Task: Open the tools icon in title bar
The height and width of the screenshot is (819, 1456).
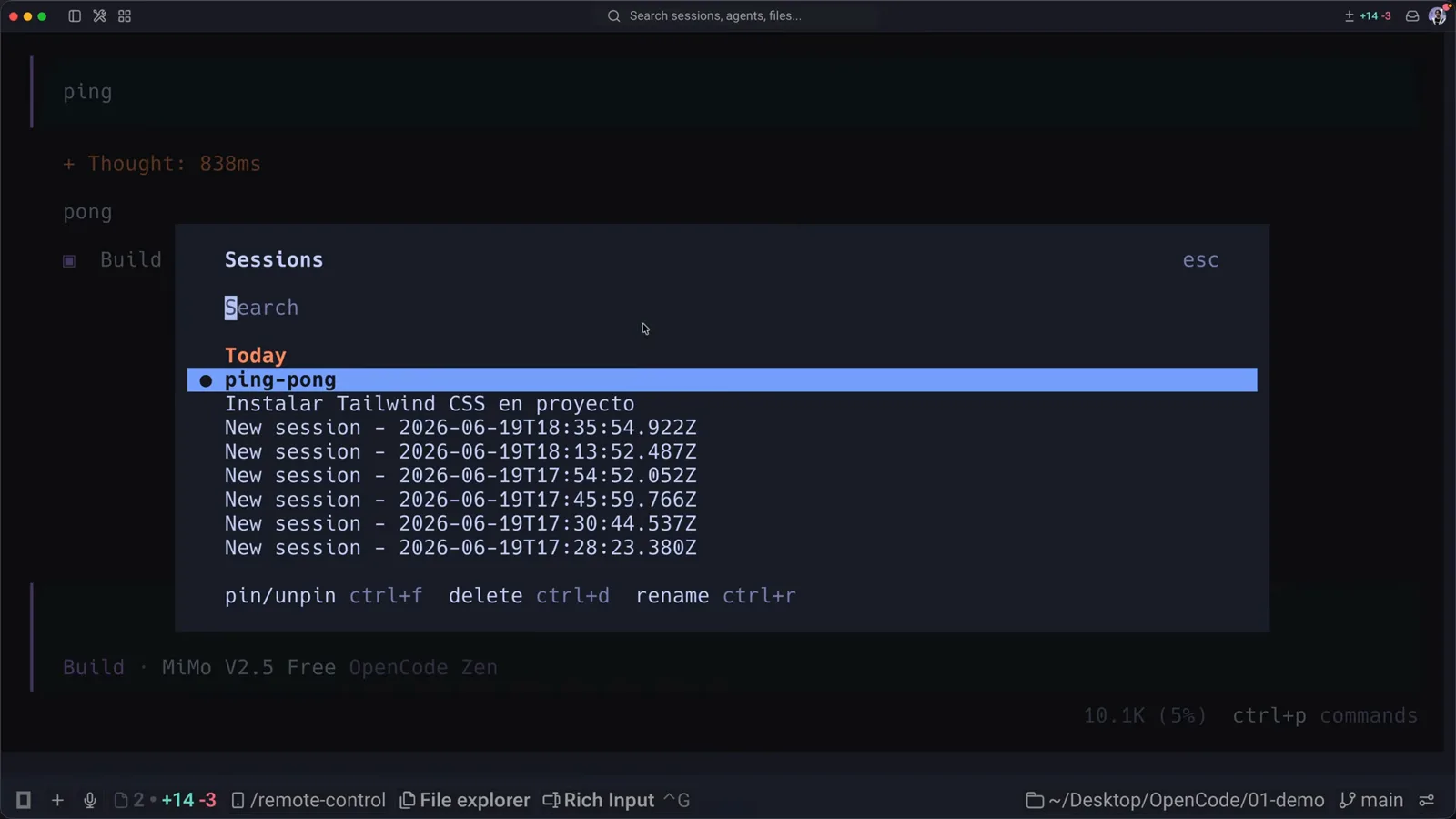Action: 100,16
